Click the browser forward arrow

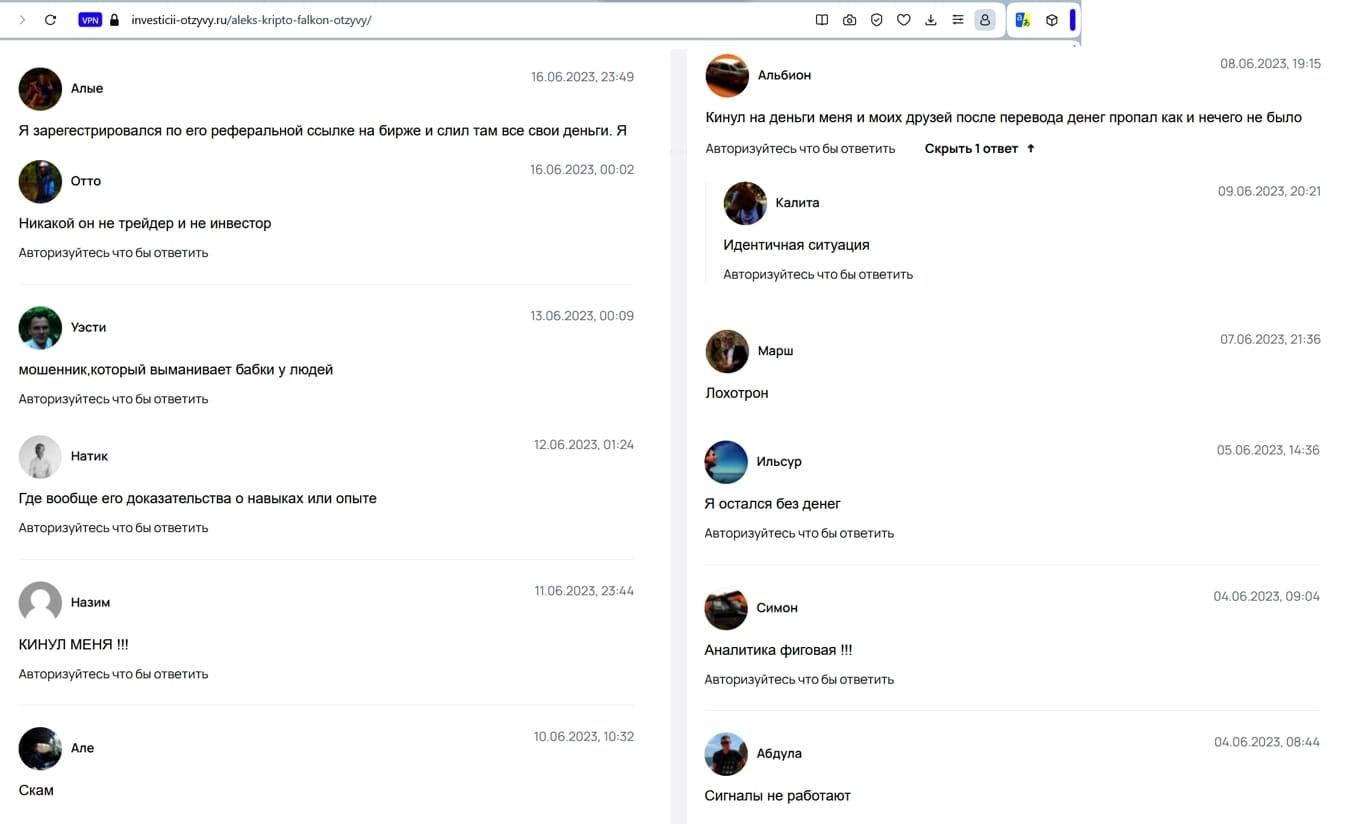22,20
